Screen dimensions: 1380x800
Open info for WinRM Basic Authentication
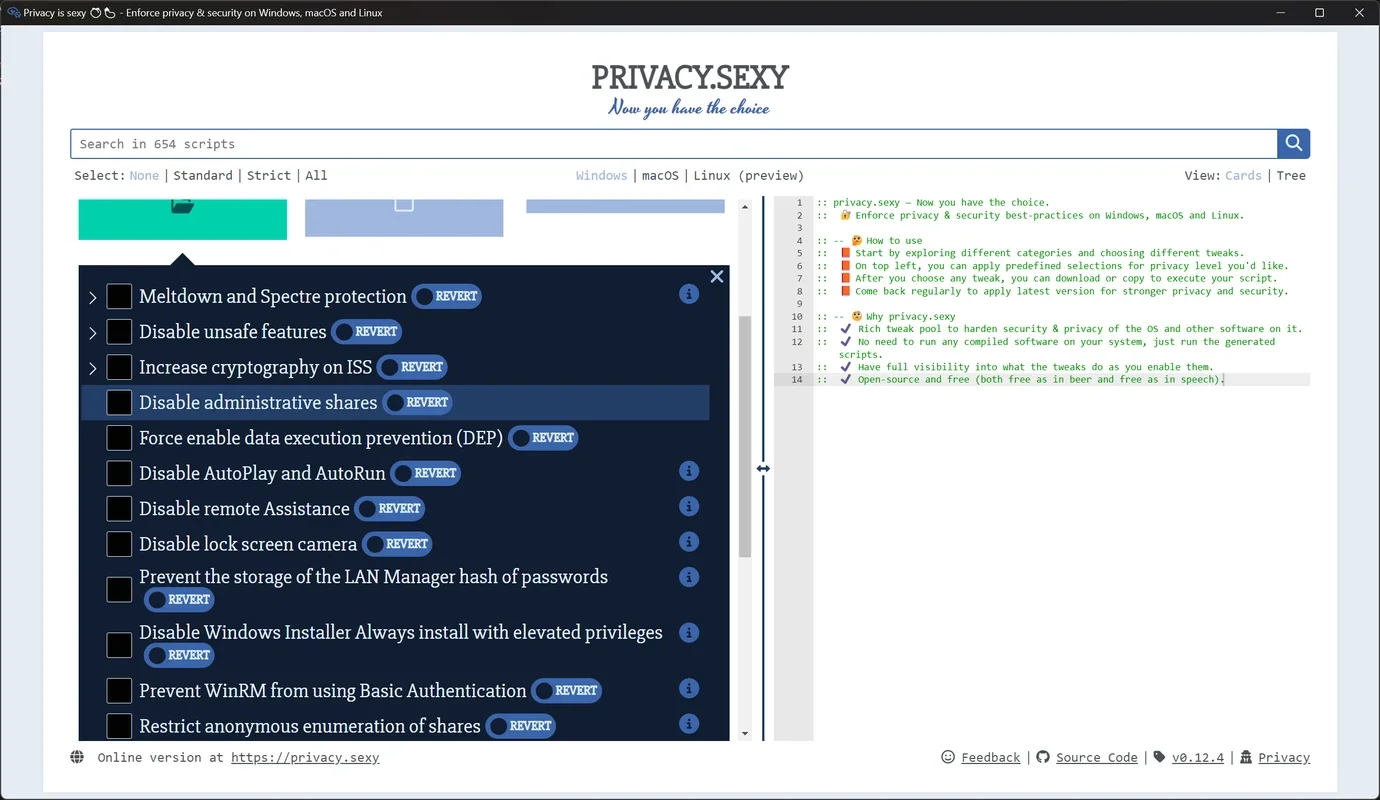688,688
